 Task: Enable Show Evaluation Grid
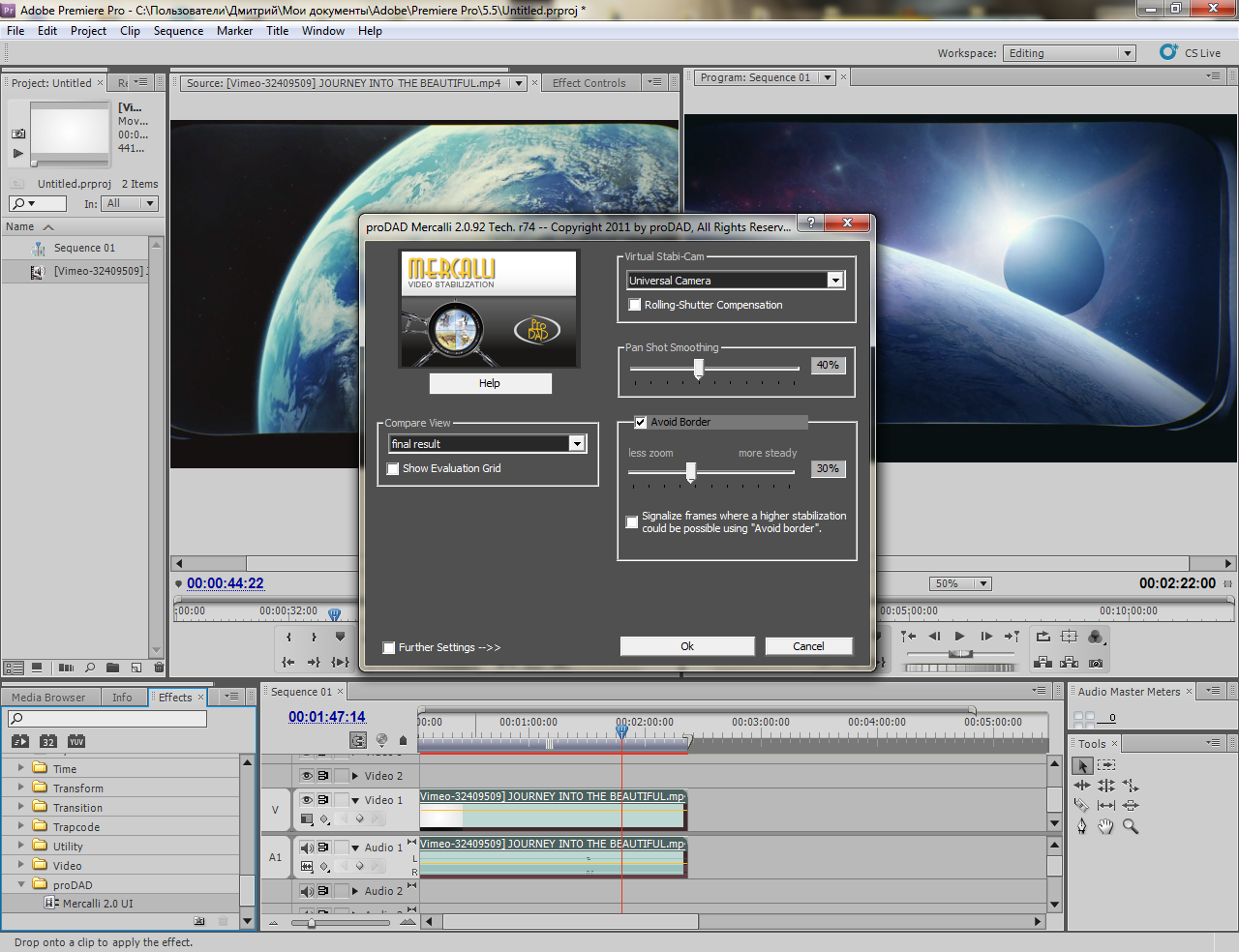point(393,468)
